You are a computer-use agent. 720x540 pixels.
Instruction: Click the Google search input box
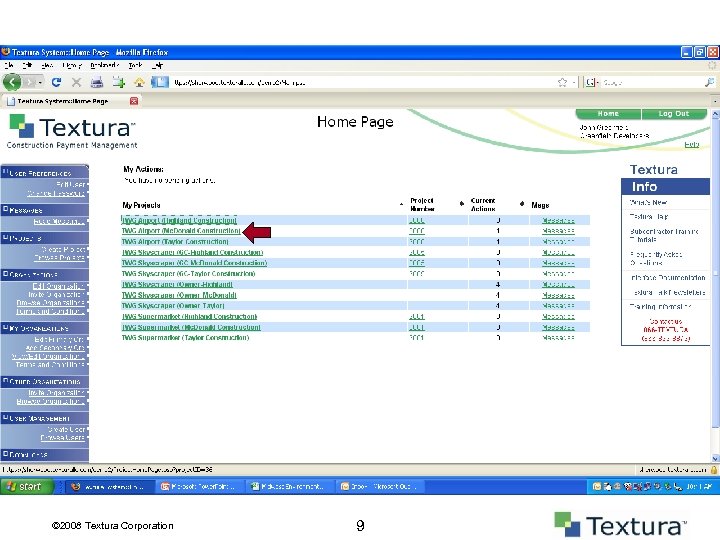[652, 82]
